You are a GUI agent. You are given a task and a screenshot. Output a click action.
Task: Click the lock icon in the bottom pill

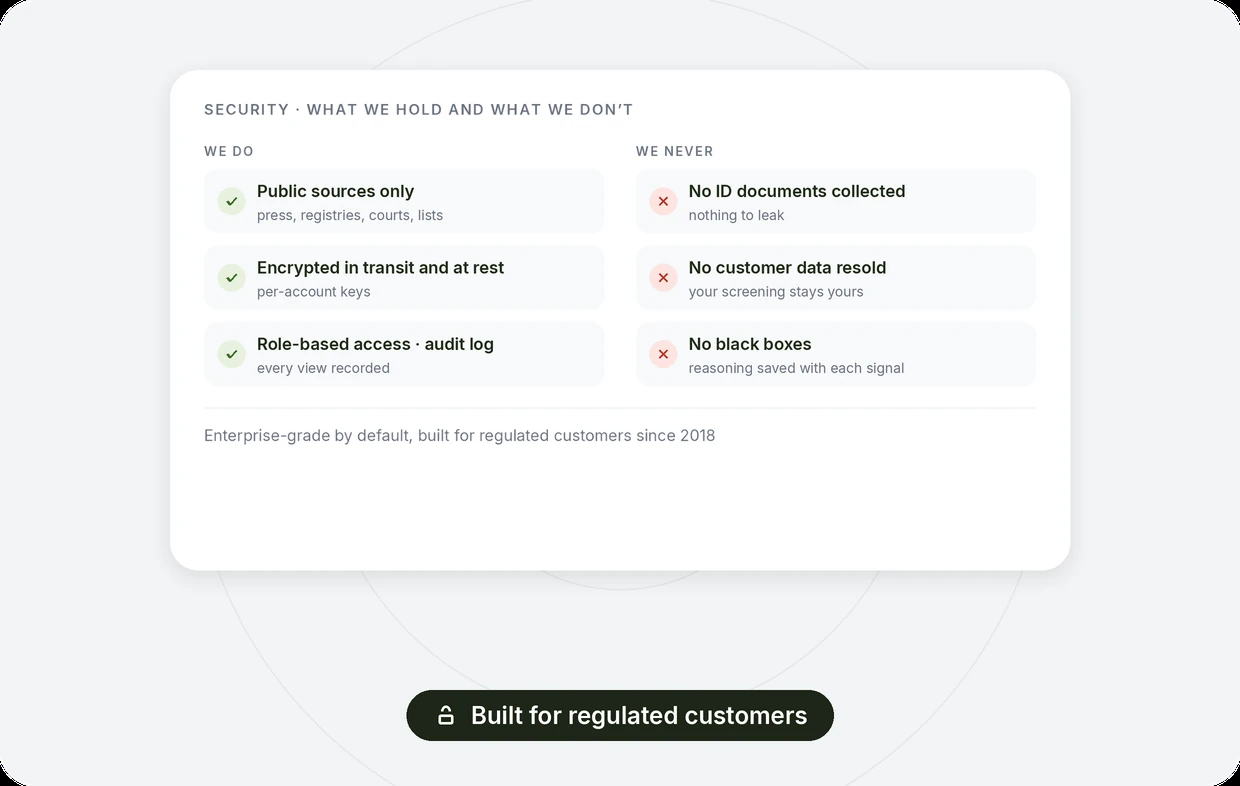click(x=446, y=715)
